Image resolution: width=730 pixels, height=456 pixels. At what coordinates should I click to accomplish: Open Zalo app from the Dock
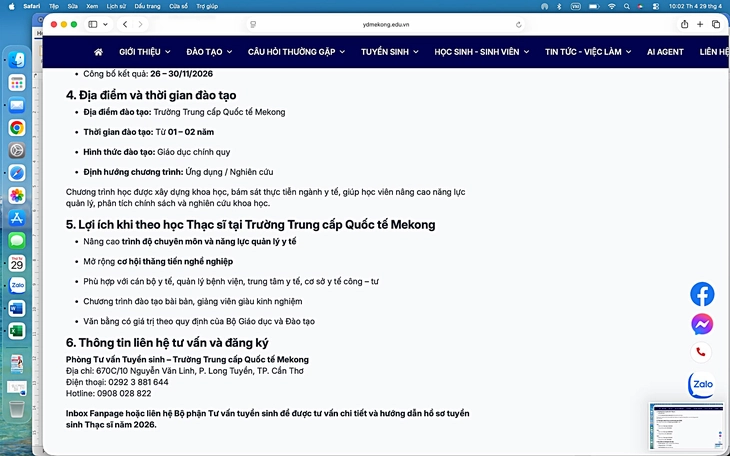point(17,286)
